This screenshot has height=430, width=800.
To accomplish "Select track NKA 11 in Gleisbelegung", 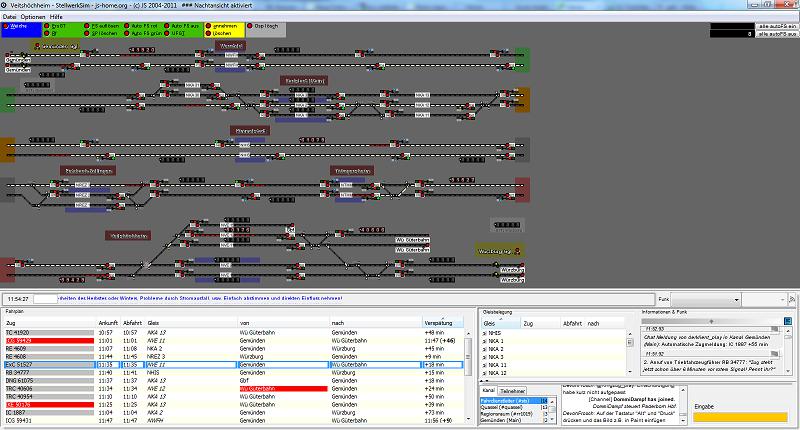I will 554,365.
